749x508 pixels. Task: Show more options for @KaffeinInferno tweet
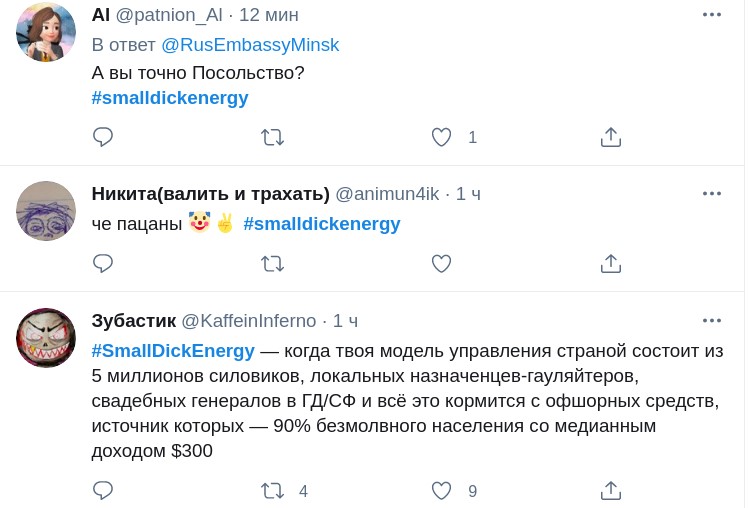(711, 320)
